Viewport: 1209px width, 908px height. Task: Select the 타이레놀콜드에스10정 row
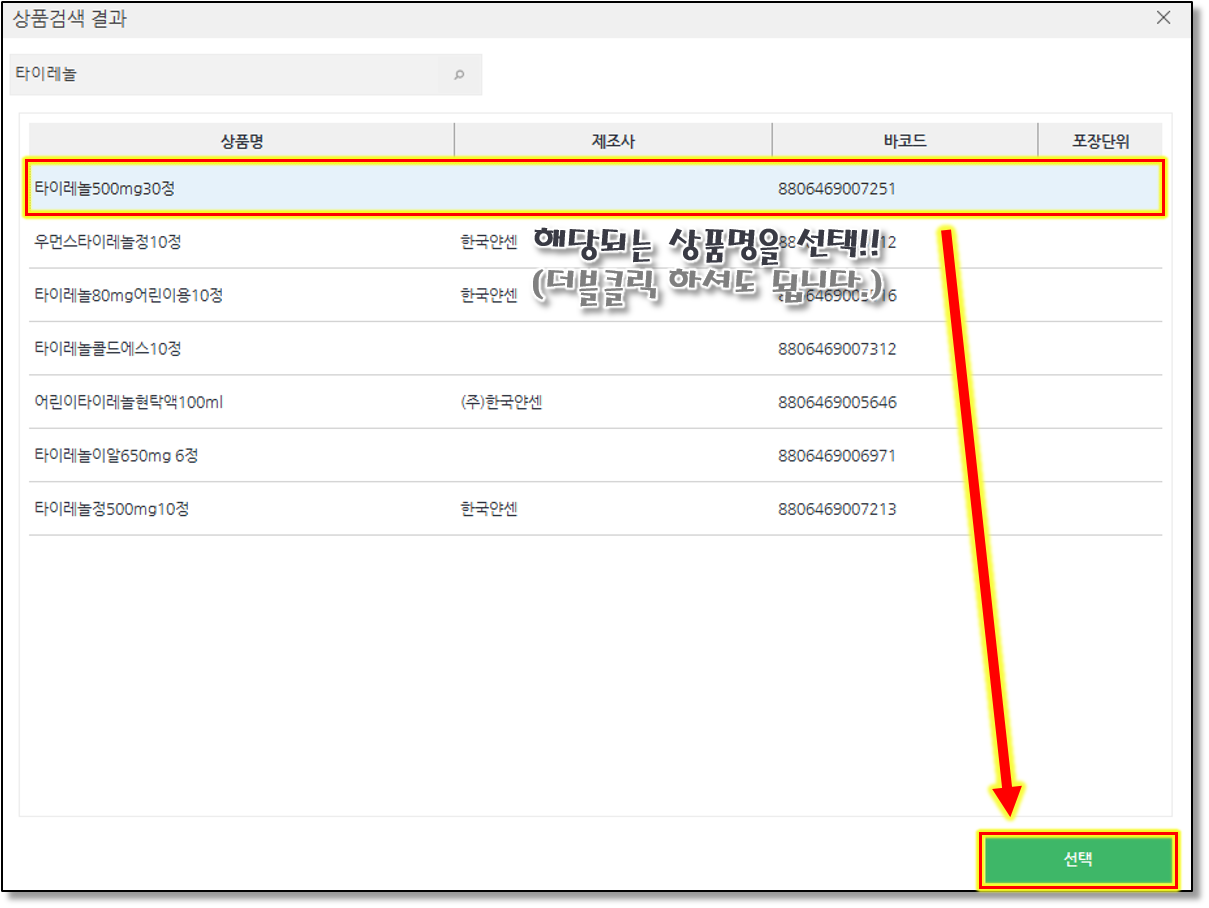(108, 349)
